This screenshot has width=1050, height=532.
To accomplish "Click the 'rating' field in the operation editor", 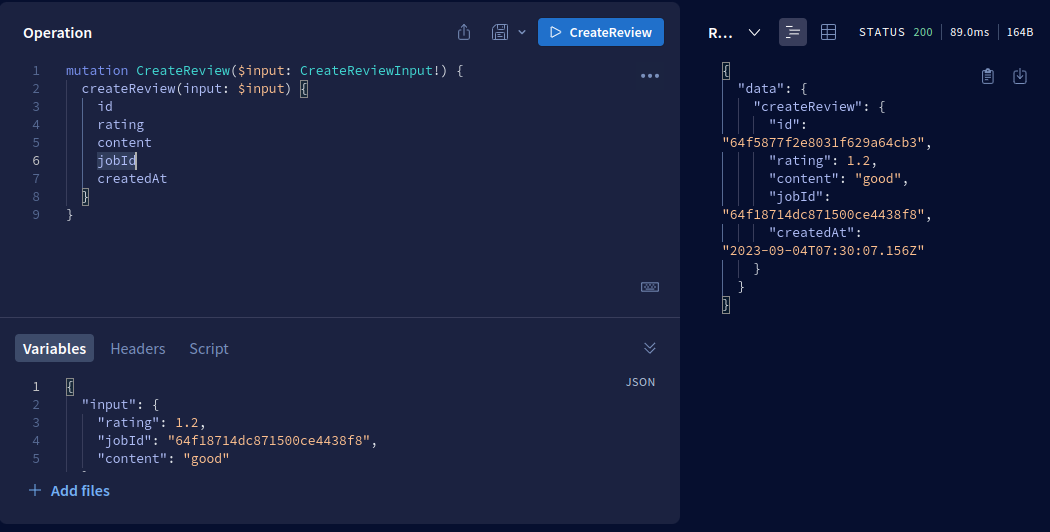I will click(x=121, y=124).
